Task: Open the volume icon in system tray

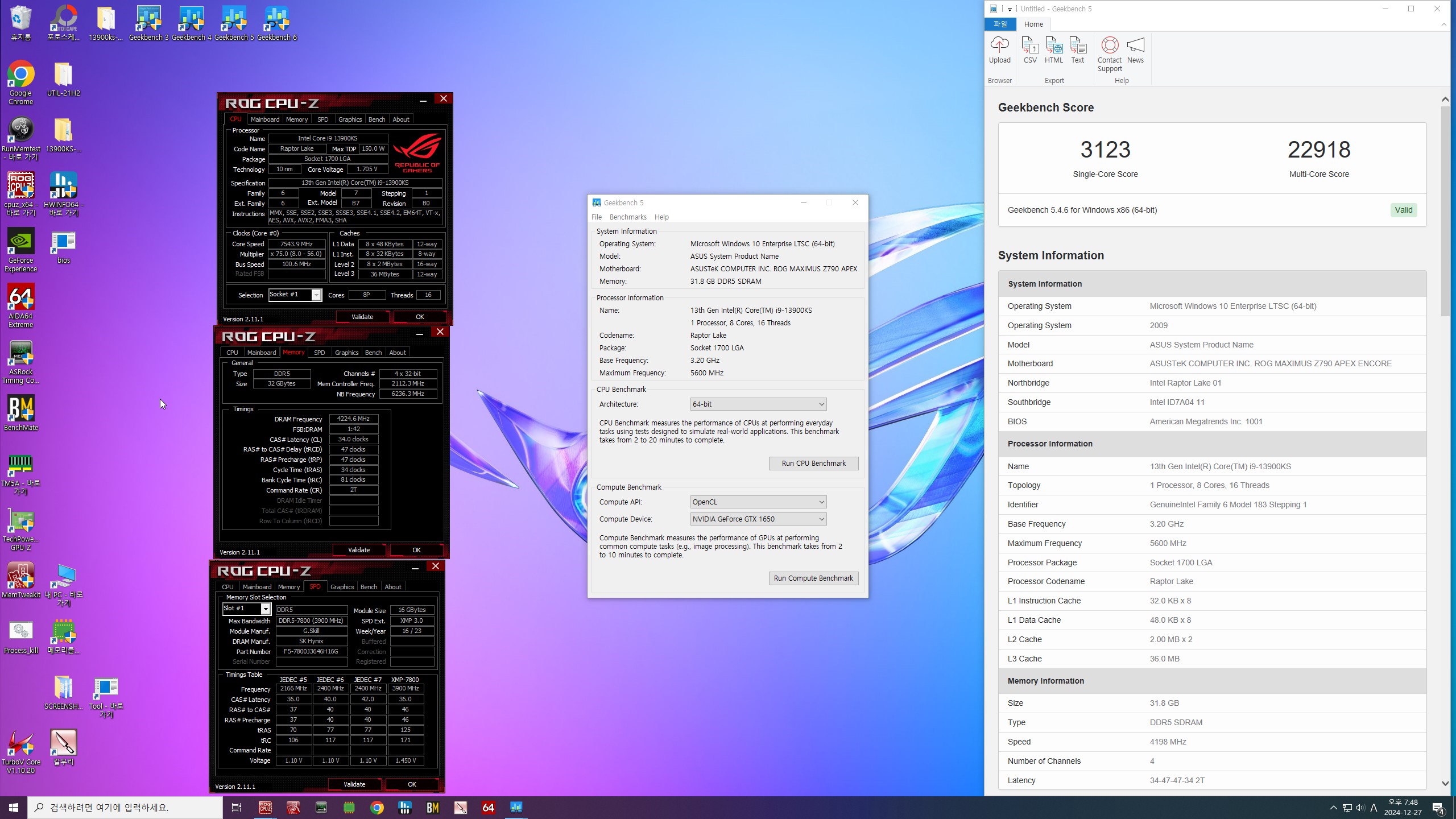Action: click(x=1360, y=808)
